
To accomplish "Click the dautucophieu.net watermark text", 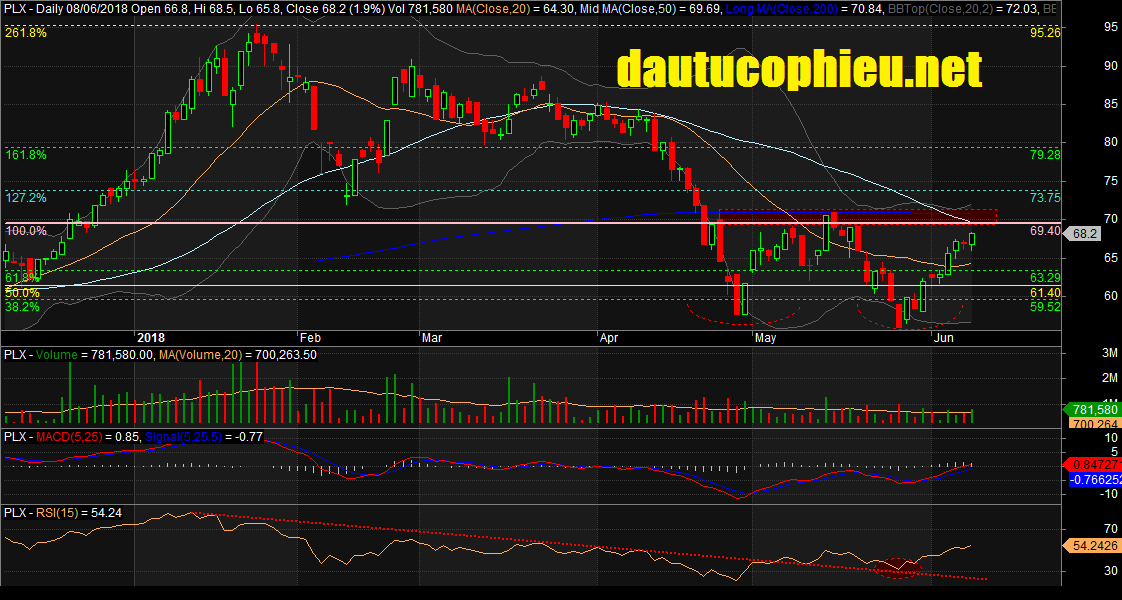I will click(799, 70).
